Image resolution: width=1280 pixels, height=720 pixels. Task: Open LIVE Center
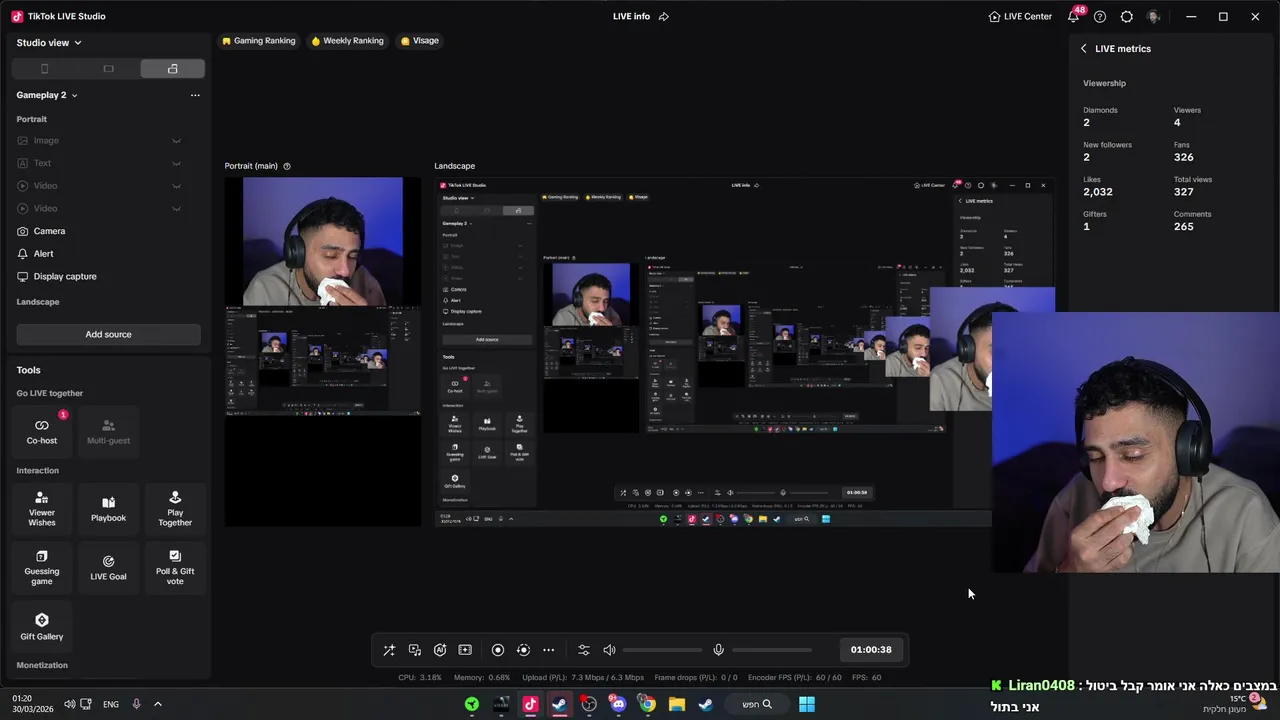(1020, 16)
